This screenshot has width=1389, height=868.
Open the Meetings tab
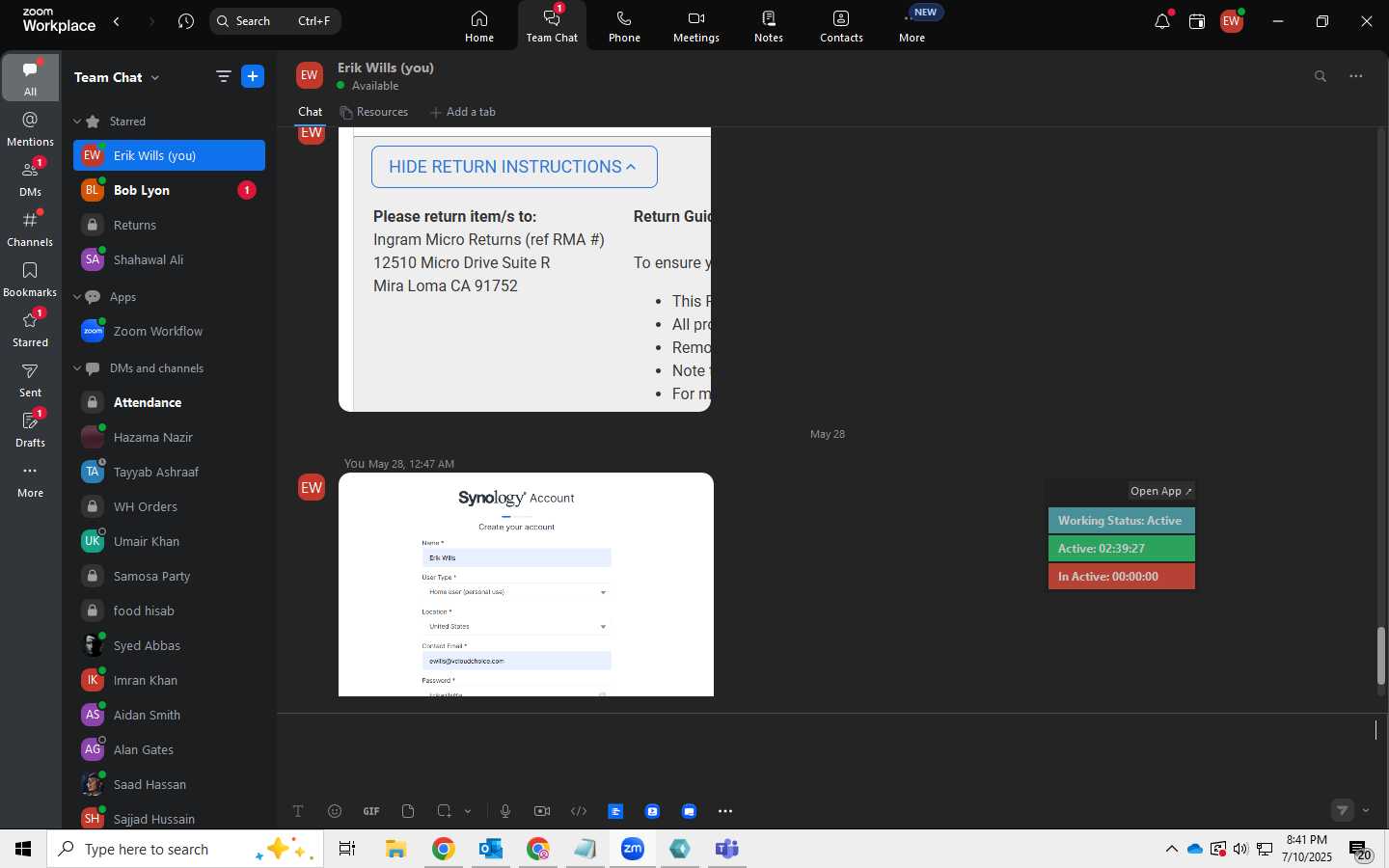tap(696, 26)
